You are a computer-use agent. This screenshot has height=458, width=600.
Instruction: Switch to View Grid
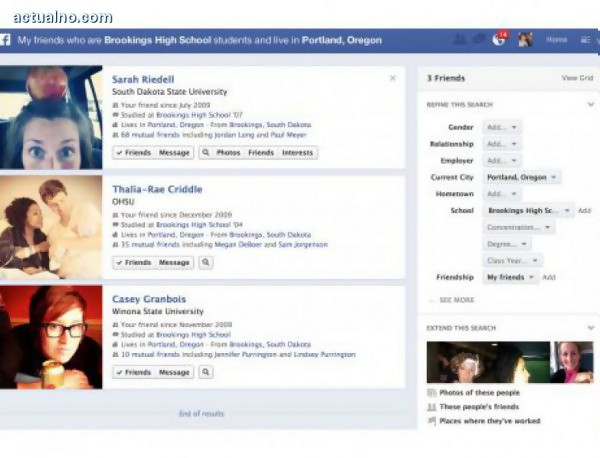pyautogui.click(x=577, y=78)
